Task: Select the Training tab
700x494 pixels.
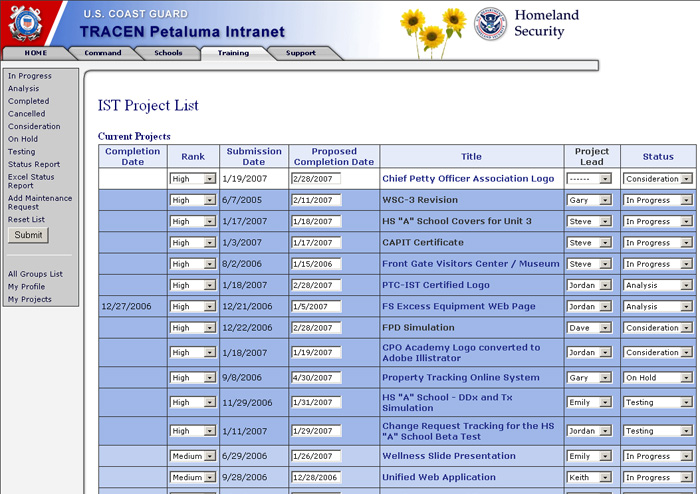Action: 233,53
